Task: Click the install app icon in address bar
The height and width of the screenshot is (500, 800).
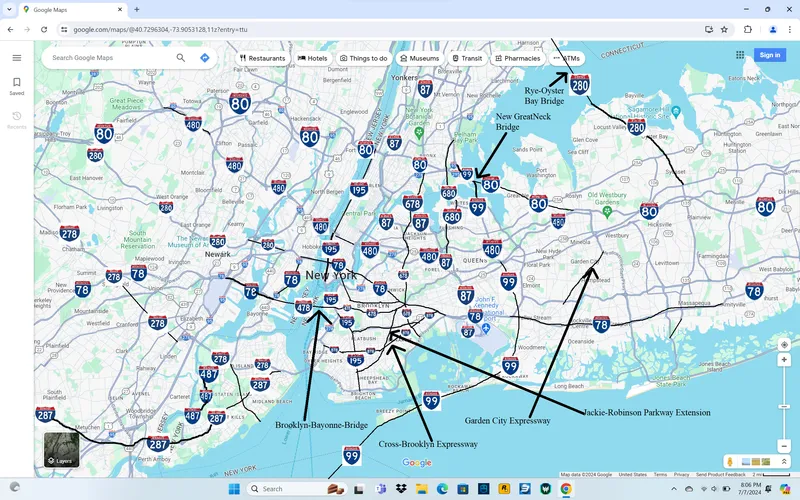Action: pyautogui.click(x=709, y=30)
